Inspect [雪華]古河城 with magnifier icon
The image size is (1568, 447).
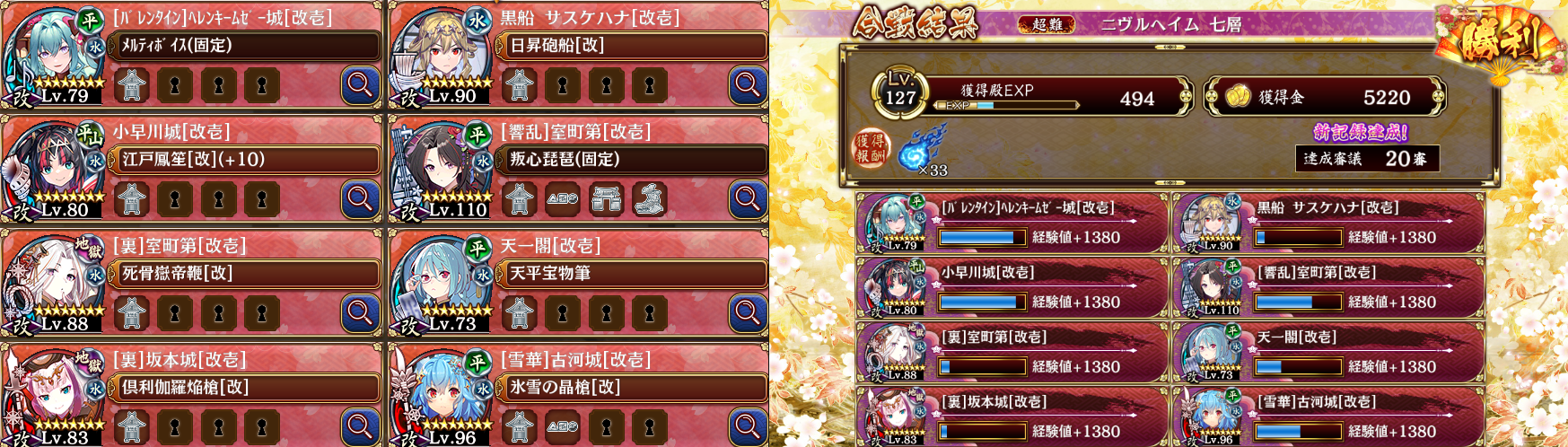748,427
